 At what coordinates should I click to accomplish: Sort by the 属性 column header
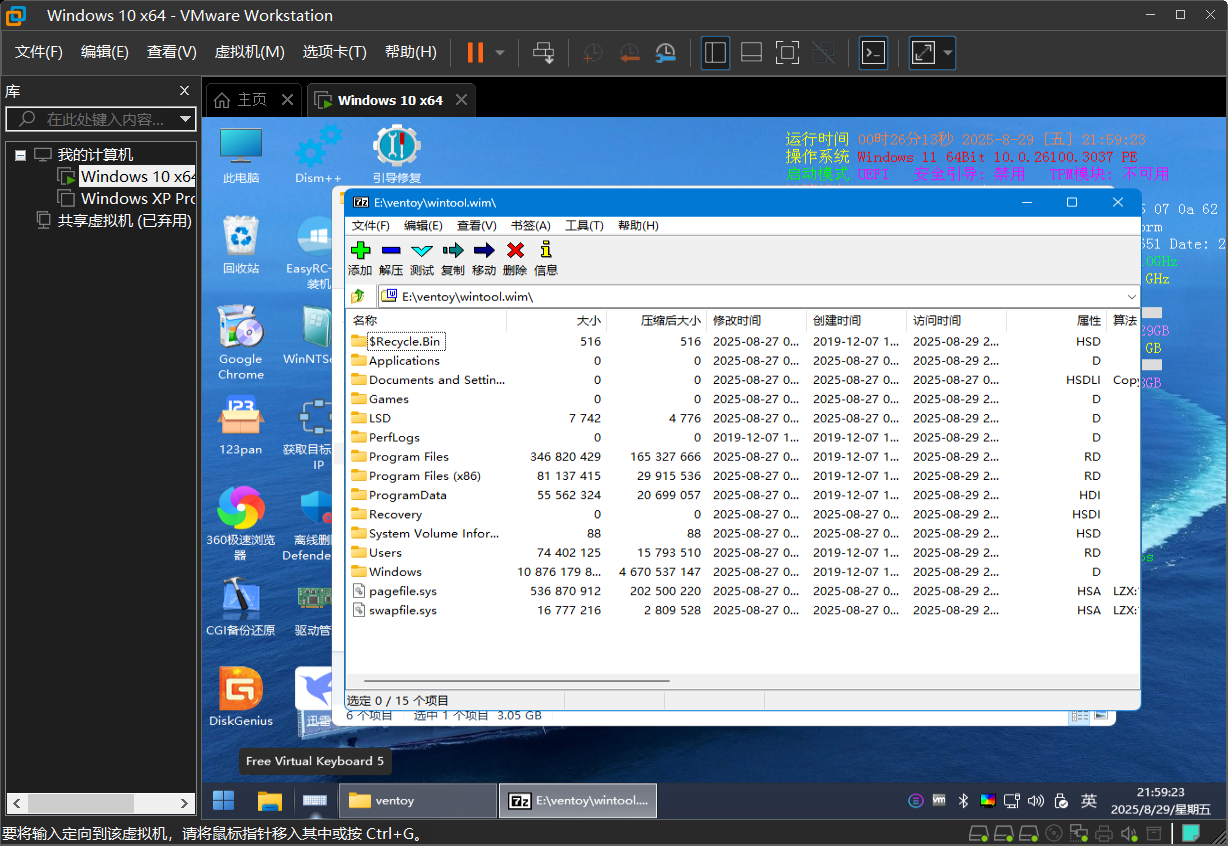pyautogui.click(x=1056, y=320)
